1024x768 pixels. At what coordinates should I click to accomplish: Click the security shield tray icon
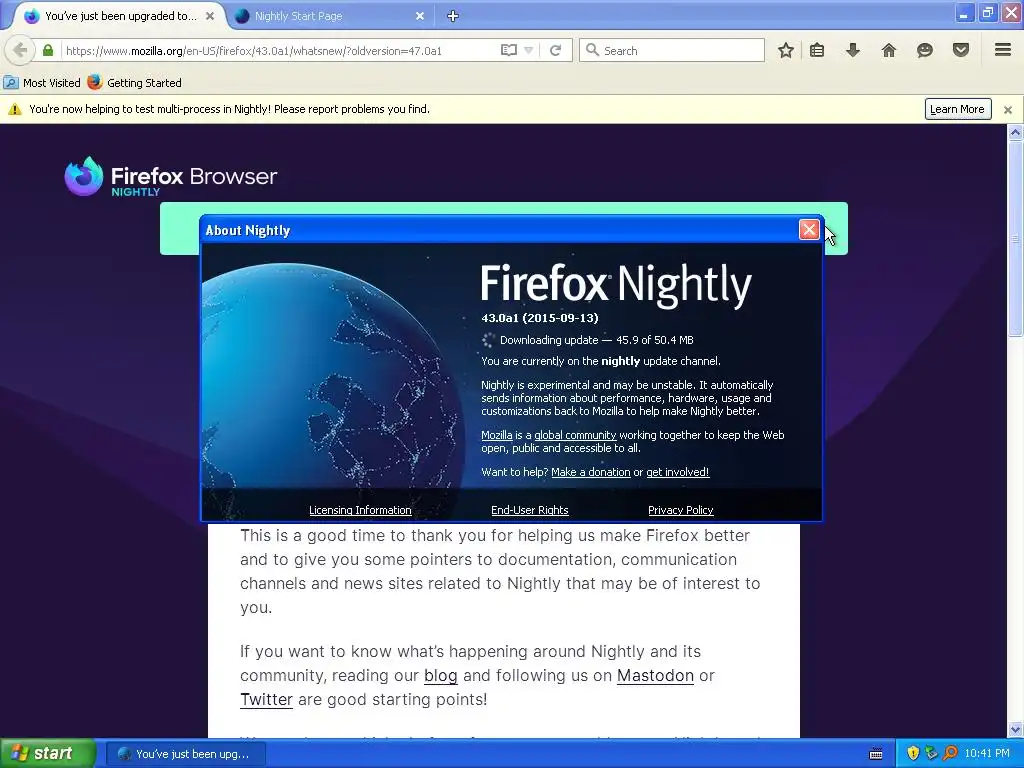point(913,754)
